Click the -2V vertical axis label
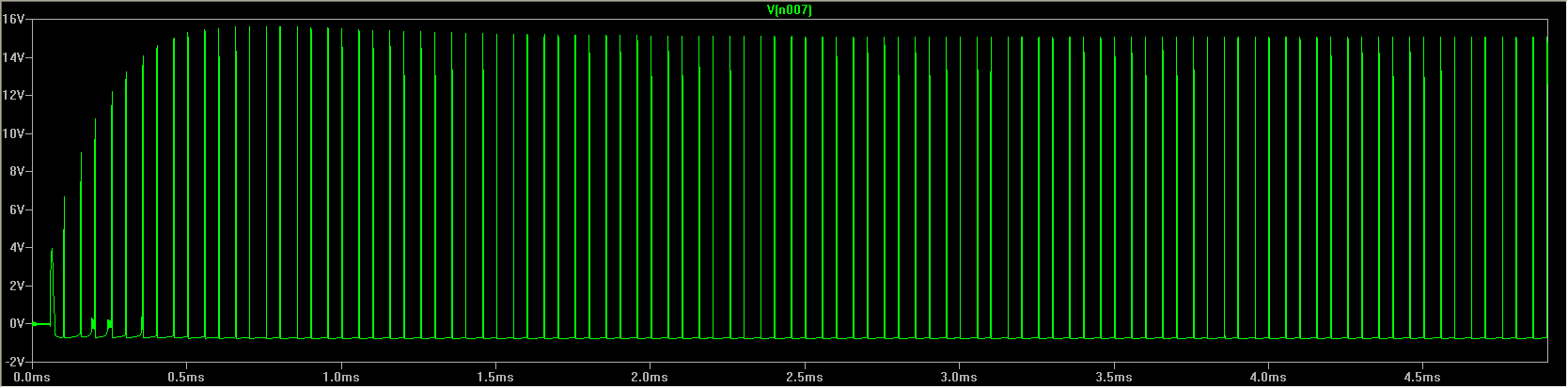Image resolution: width=1568 pixels, height=388 pixels. [x=15, y=362]
